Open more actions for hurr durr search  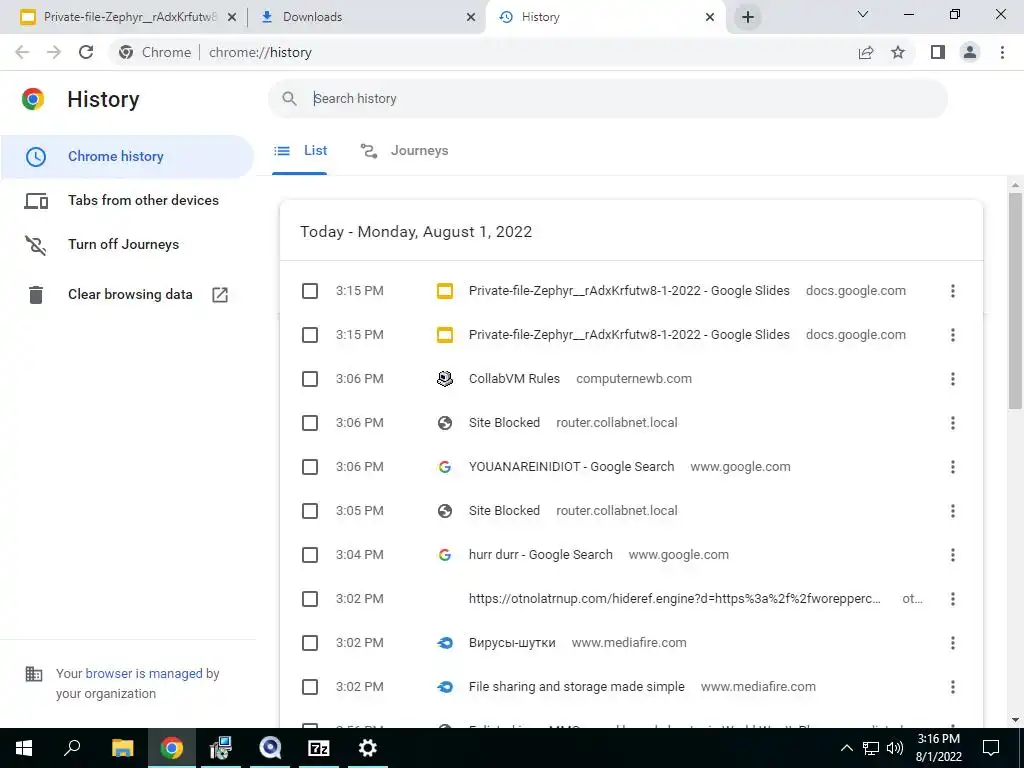point(953,555)
